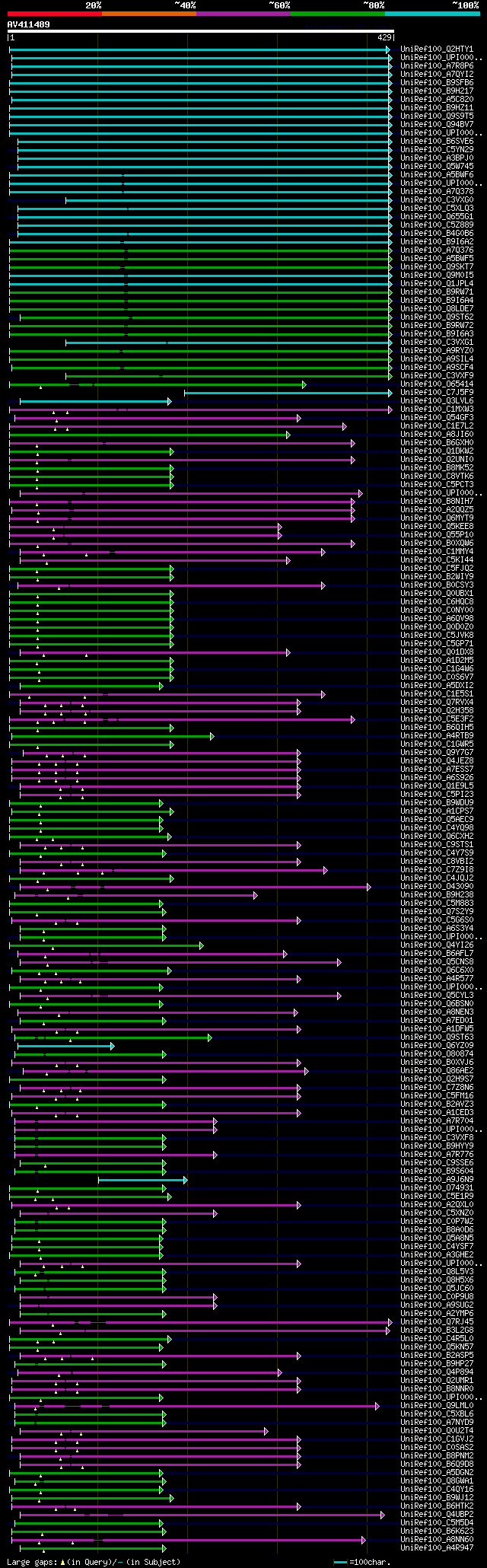Click the orange ~40% identity color segment

[149, 13]
